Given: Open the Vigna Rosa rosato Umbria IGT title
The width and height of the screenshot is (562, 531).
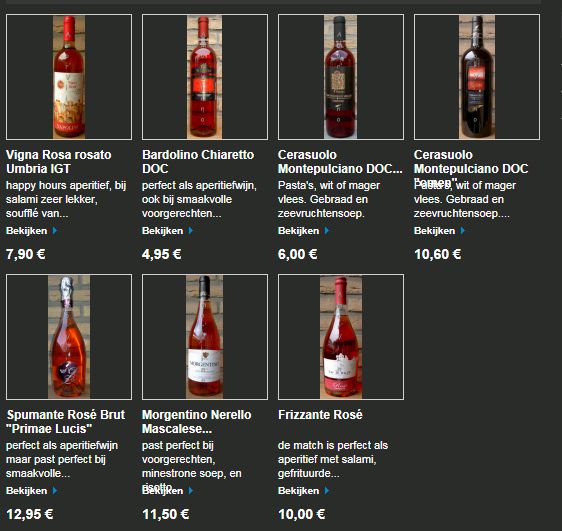Looking at the screenshot, I should pyautogui.click(x=59, y=162).
